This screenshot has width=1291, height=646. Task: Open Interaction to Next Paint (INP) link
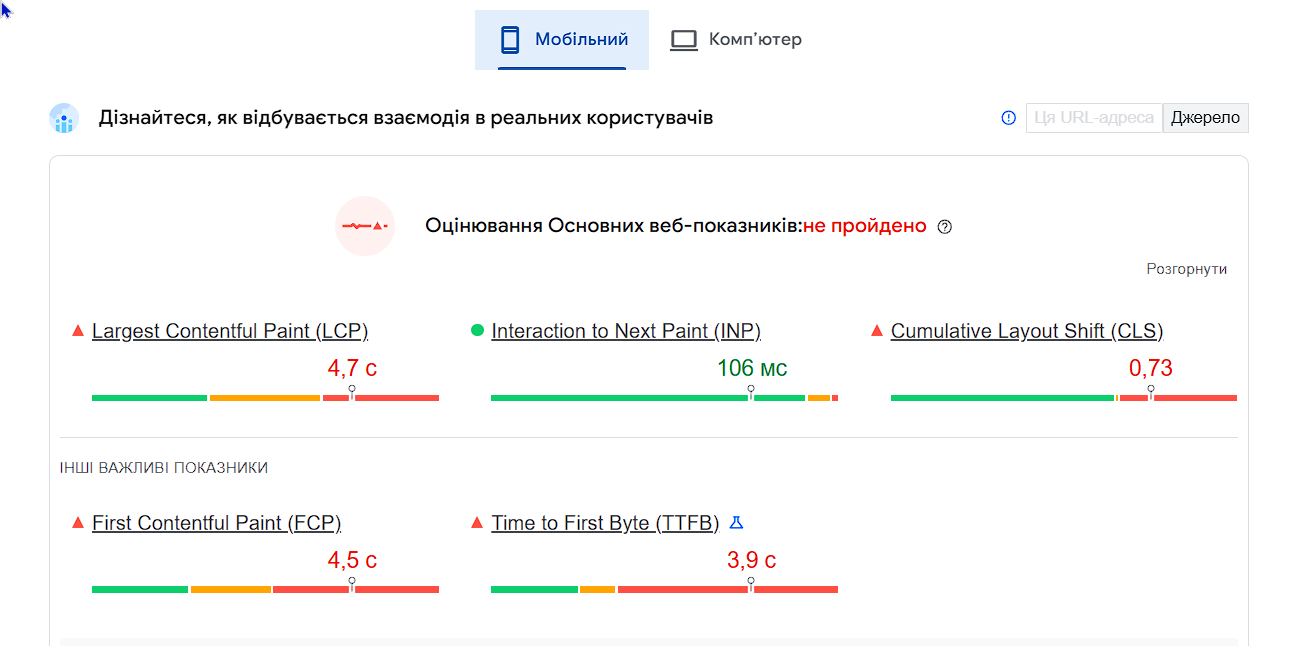coord(626,331)
